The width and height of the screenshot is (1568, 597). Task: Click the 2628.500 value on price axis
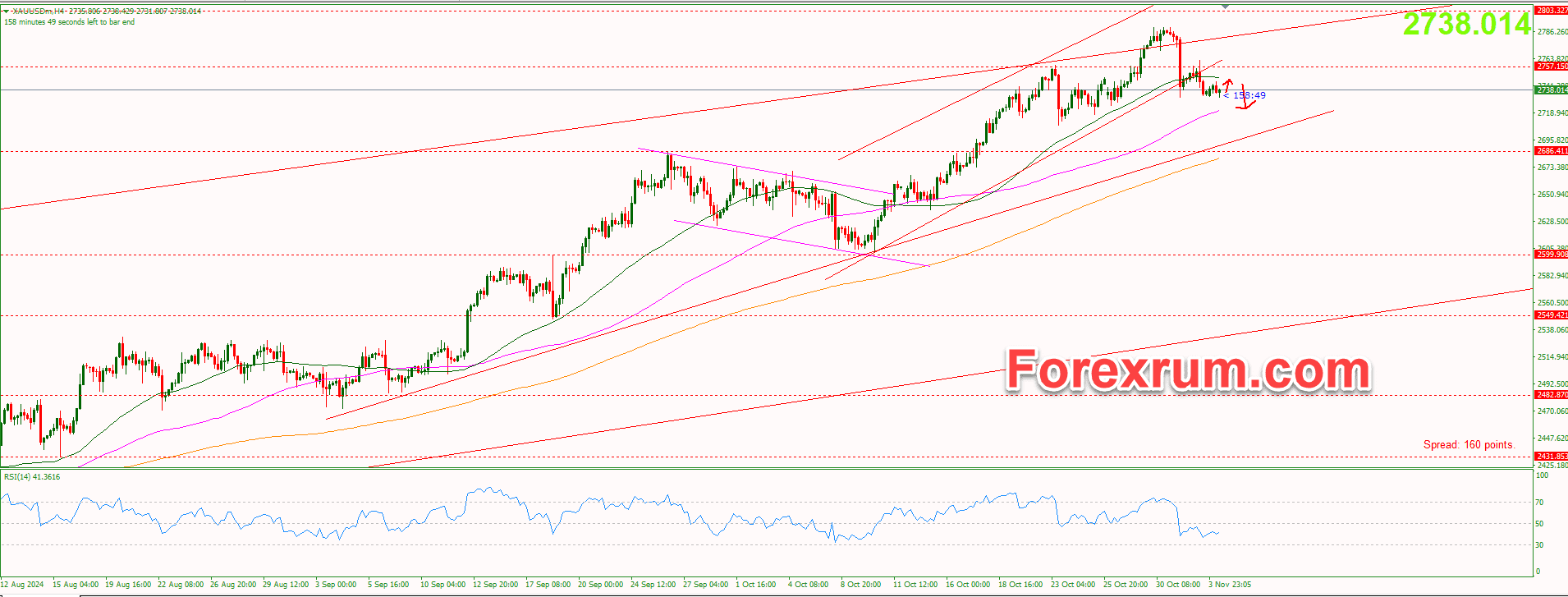[1552, 222]
